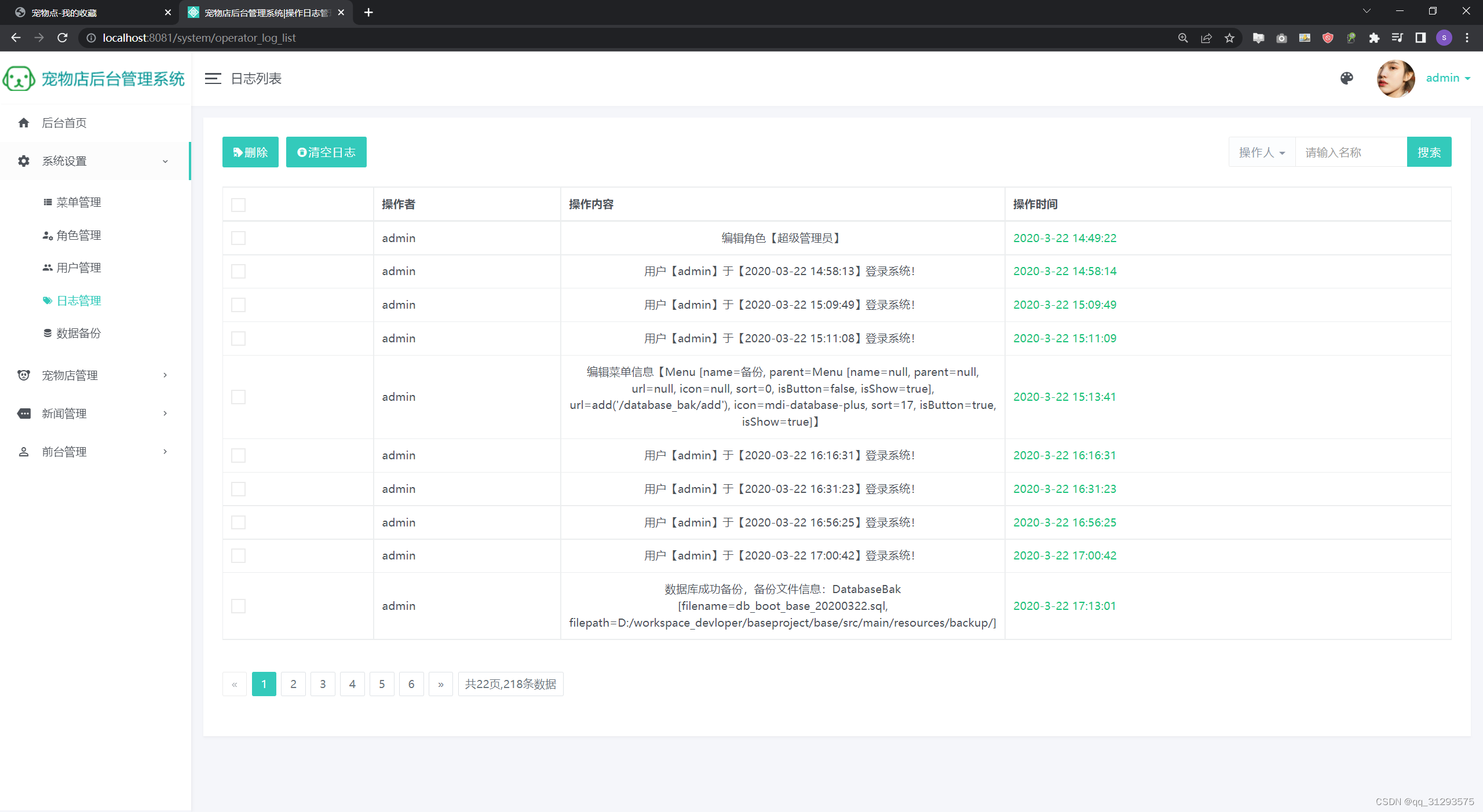Check the database backup log row checkbox
This screenshot has width=1483, height=812.
(238, 606)
